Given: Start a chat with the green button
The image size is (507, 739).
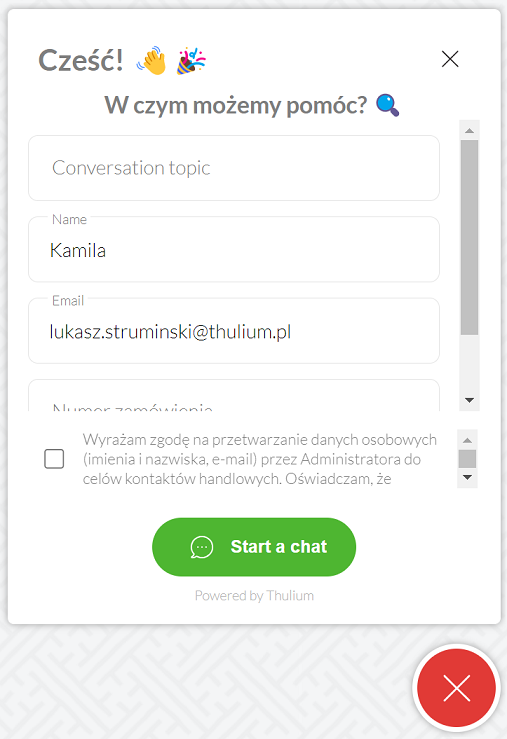Looking at the screenshot, I should click(254, 547).
